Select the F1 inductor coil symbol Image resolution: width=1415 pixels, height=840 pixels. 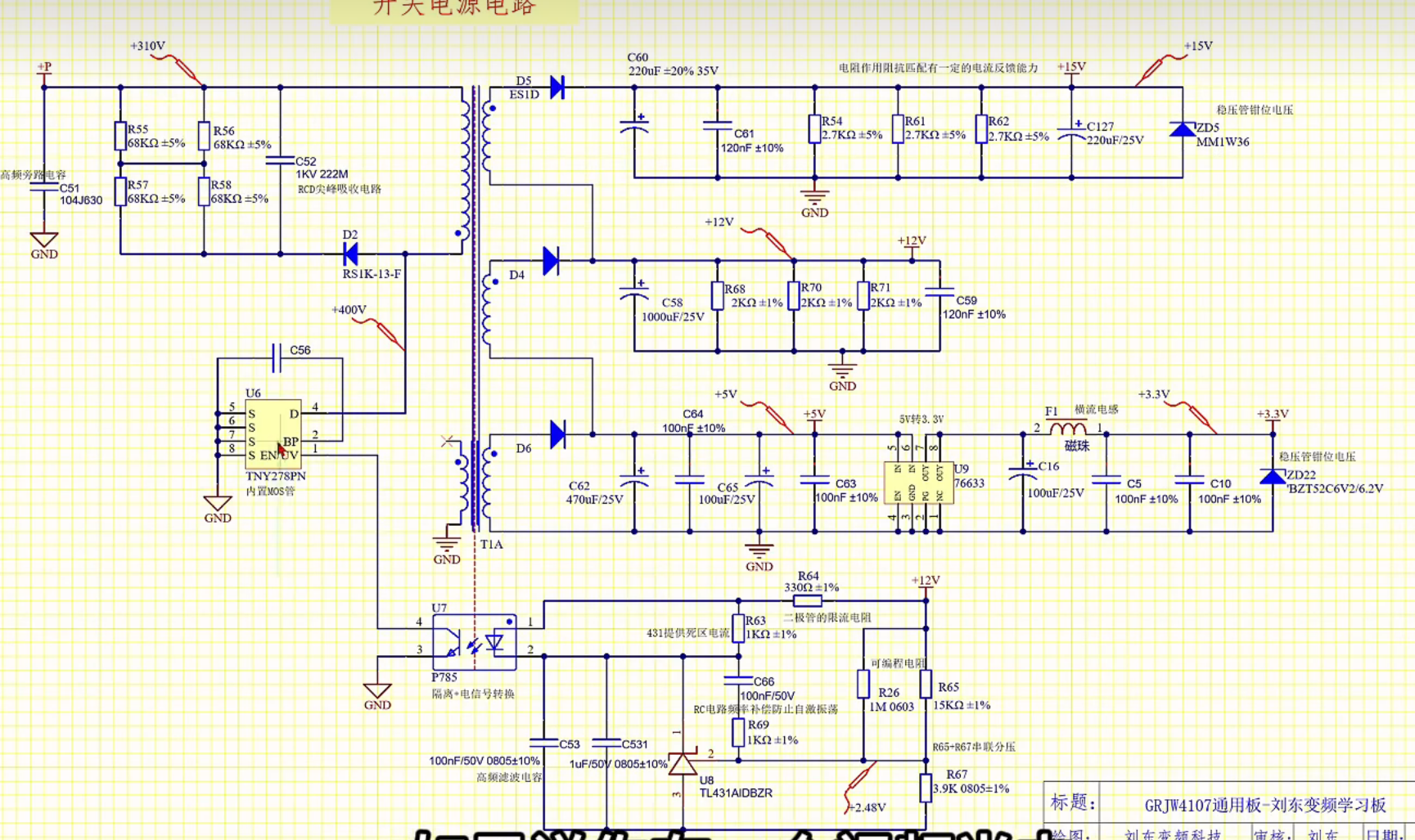click(1068, 429)
